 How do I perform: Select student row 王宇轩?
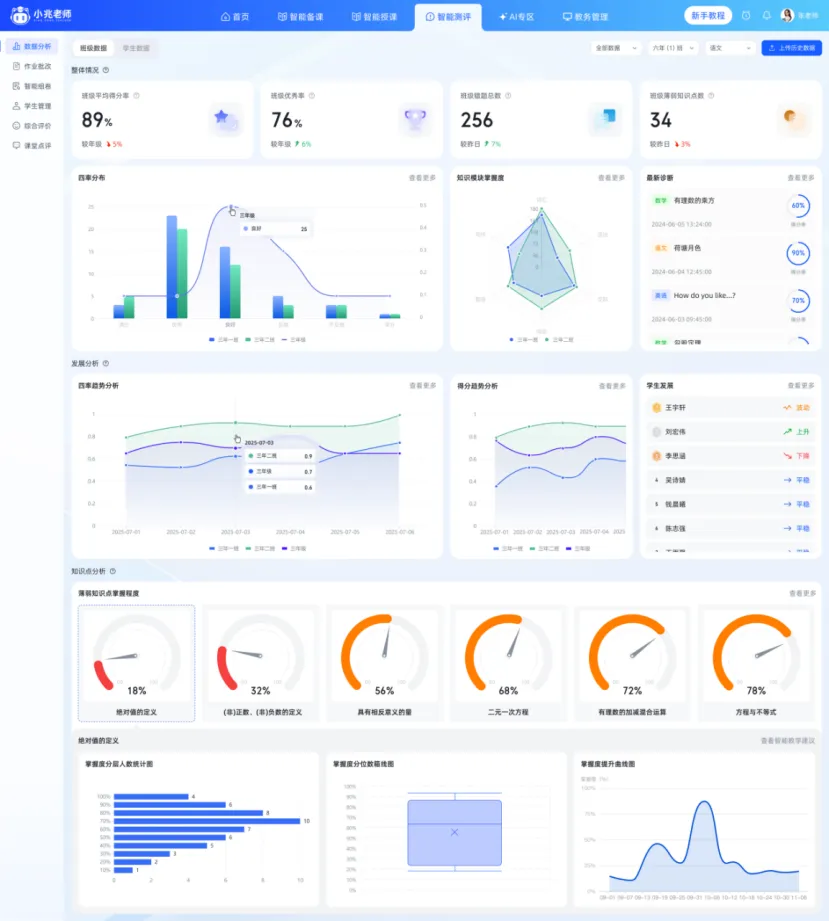[x=730, y=408]
